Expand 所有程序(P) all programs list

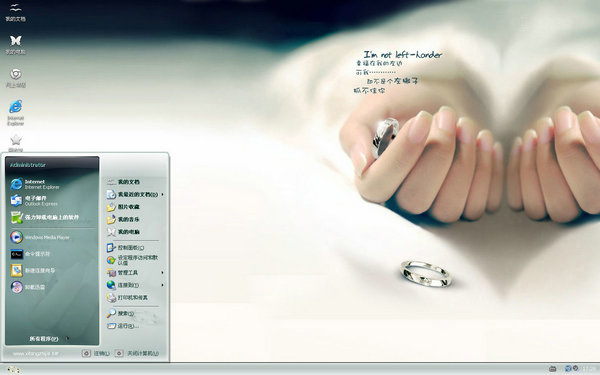(x=49, y=339)
